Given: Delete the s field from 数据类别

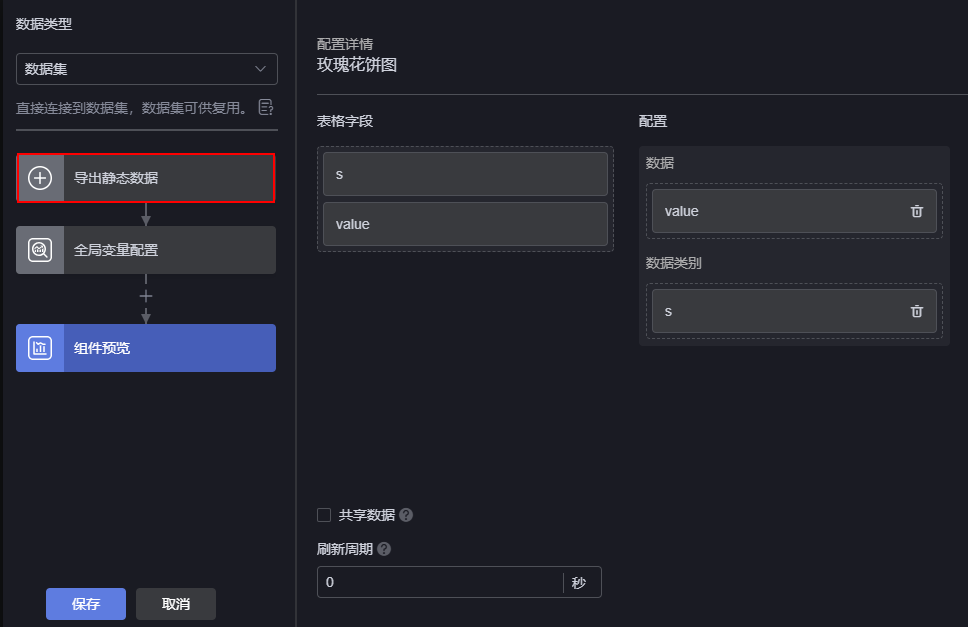Looking at the screenshot, I should tap(917, 311).
